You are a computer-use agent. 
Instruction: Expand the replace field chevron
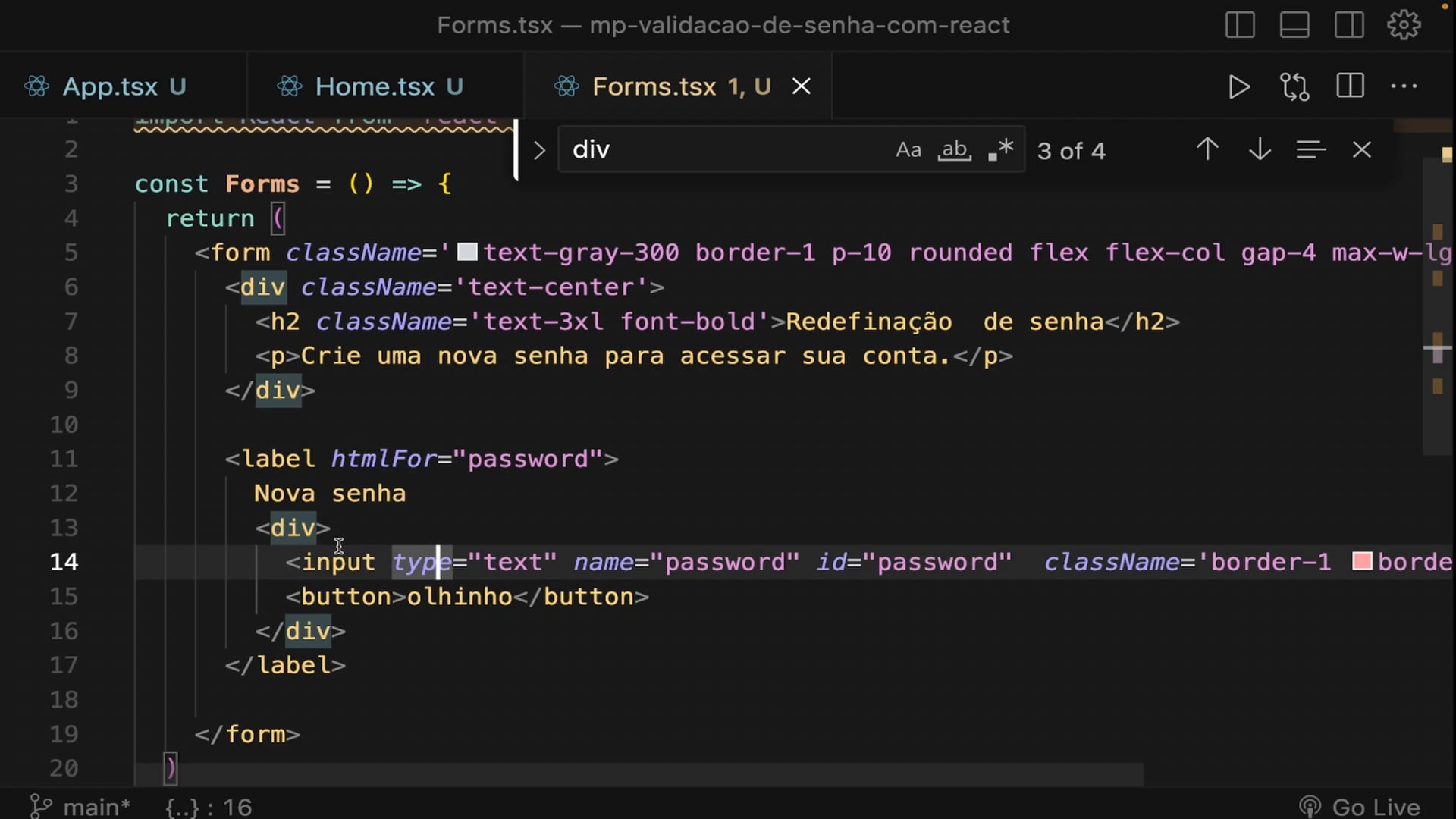tap(539, 150)
